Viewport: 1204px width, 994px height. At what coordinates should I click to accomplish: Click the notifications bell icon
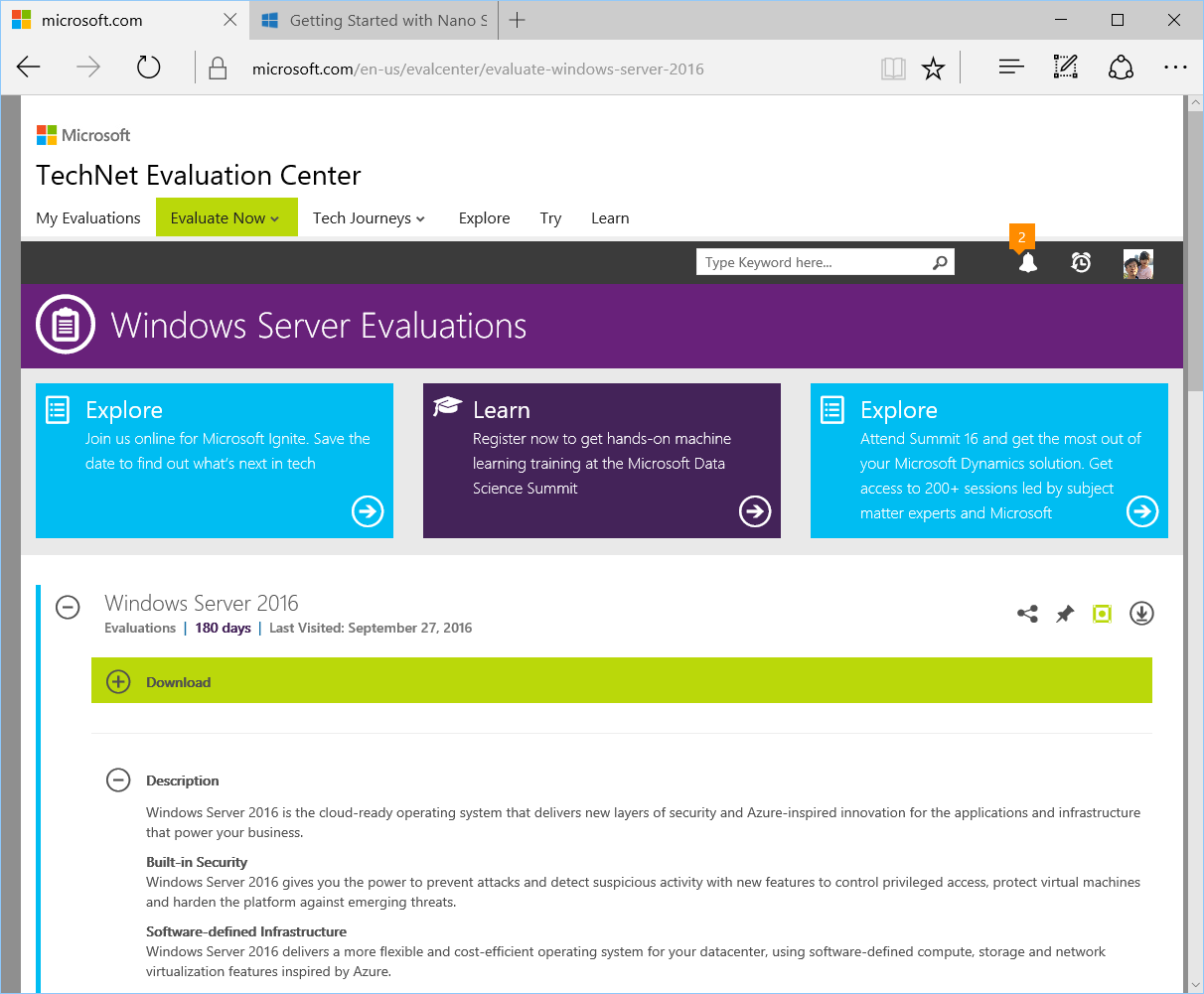tap(1027, 263)
